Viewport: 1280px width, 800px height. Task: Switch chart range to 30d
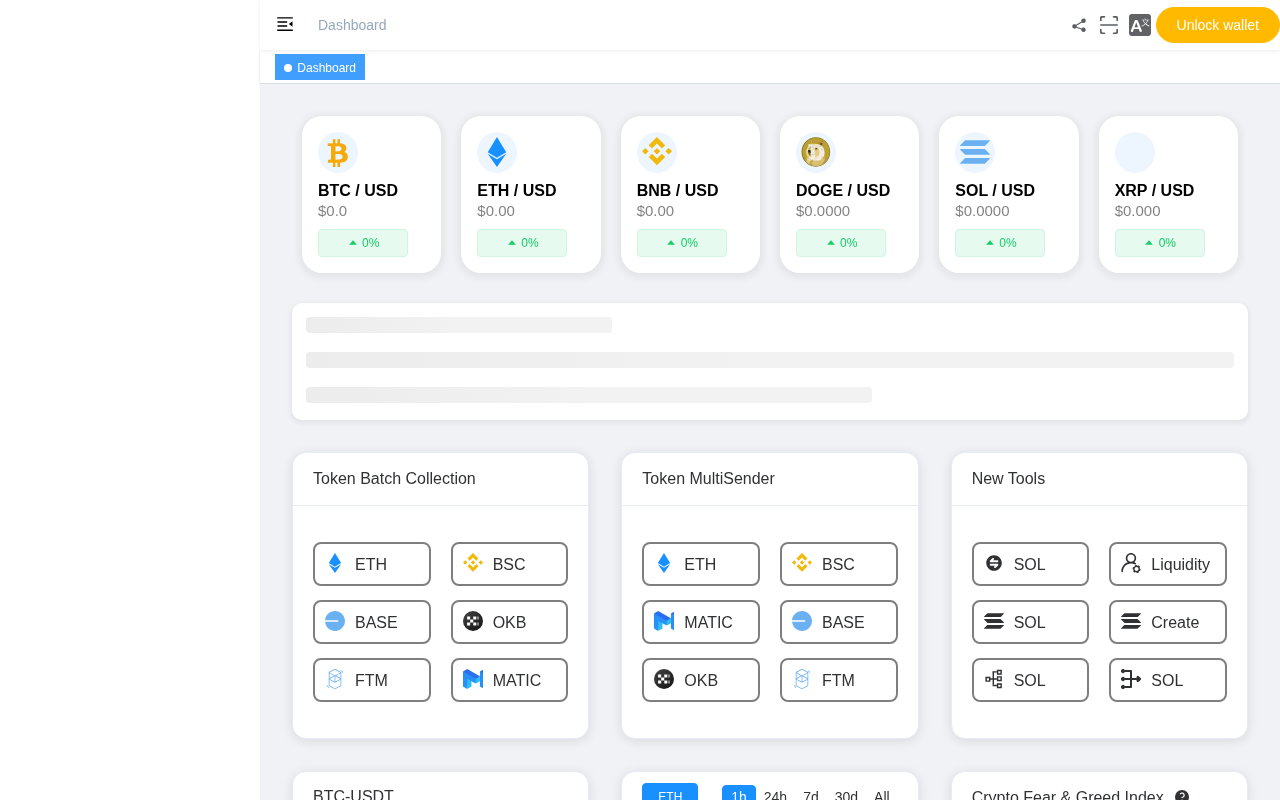[846, 795]
